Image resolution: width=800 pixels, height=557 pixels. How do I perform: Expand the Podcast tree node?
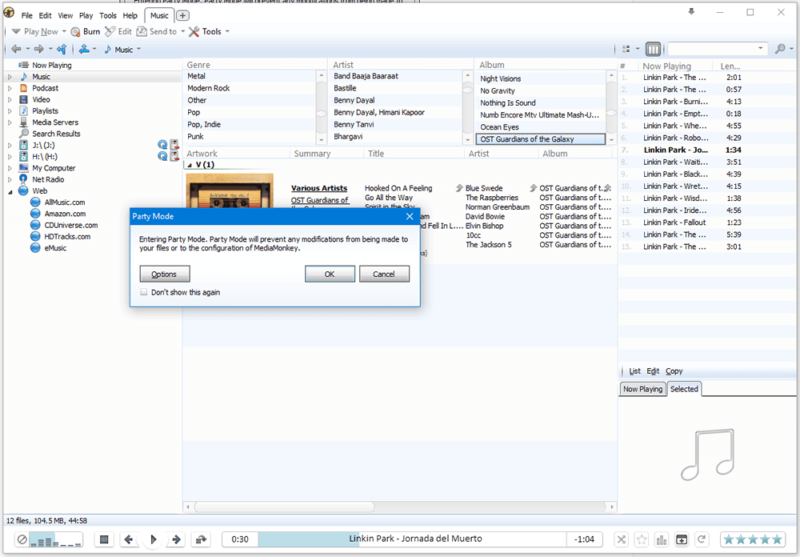(x=9, y=88)
